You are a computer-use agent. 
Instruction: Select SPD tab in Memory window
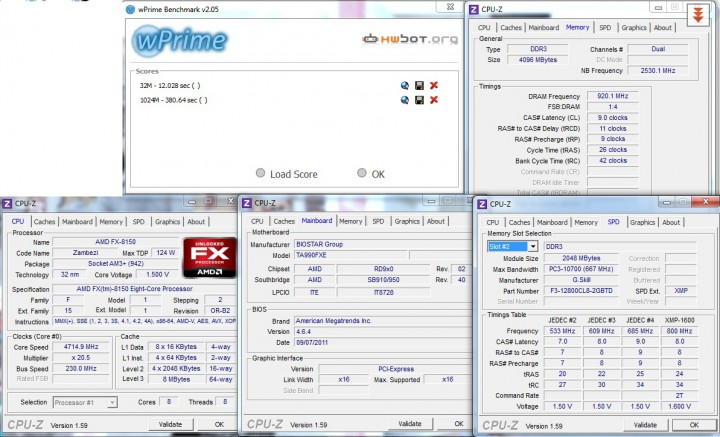[x=605, y=28]
